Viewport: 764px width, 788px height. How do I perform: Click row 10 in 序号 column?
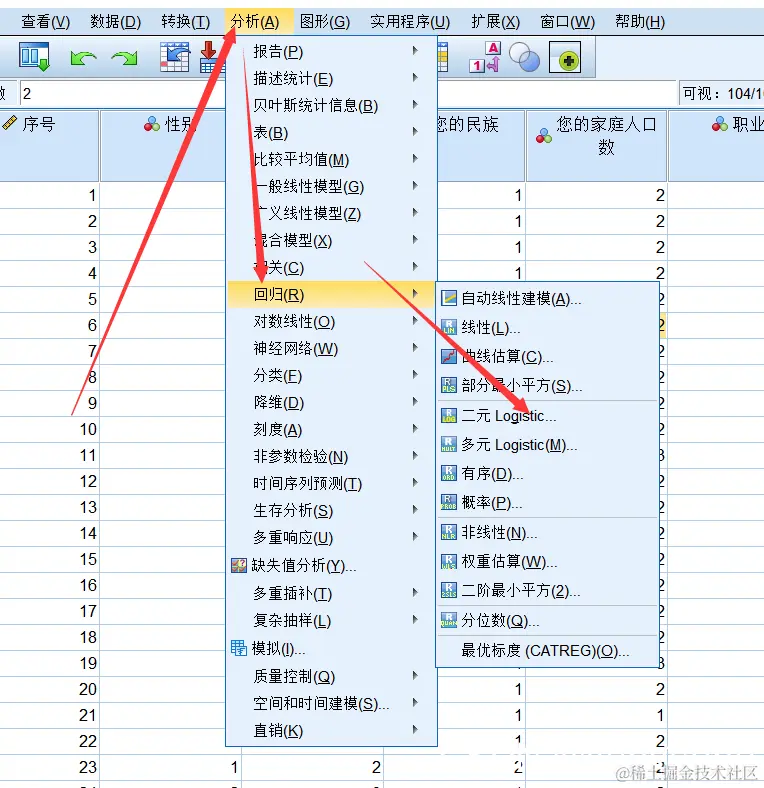(x=49, y=429)
